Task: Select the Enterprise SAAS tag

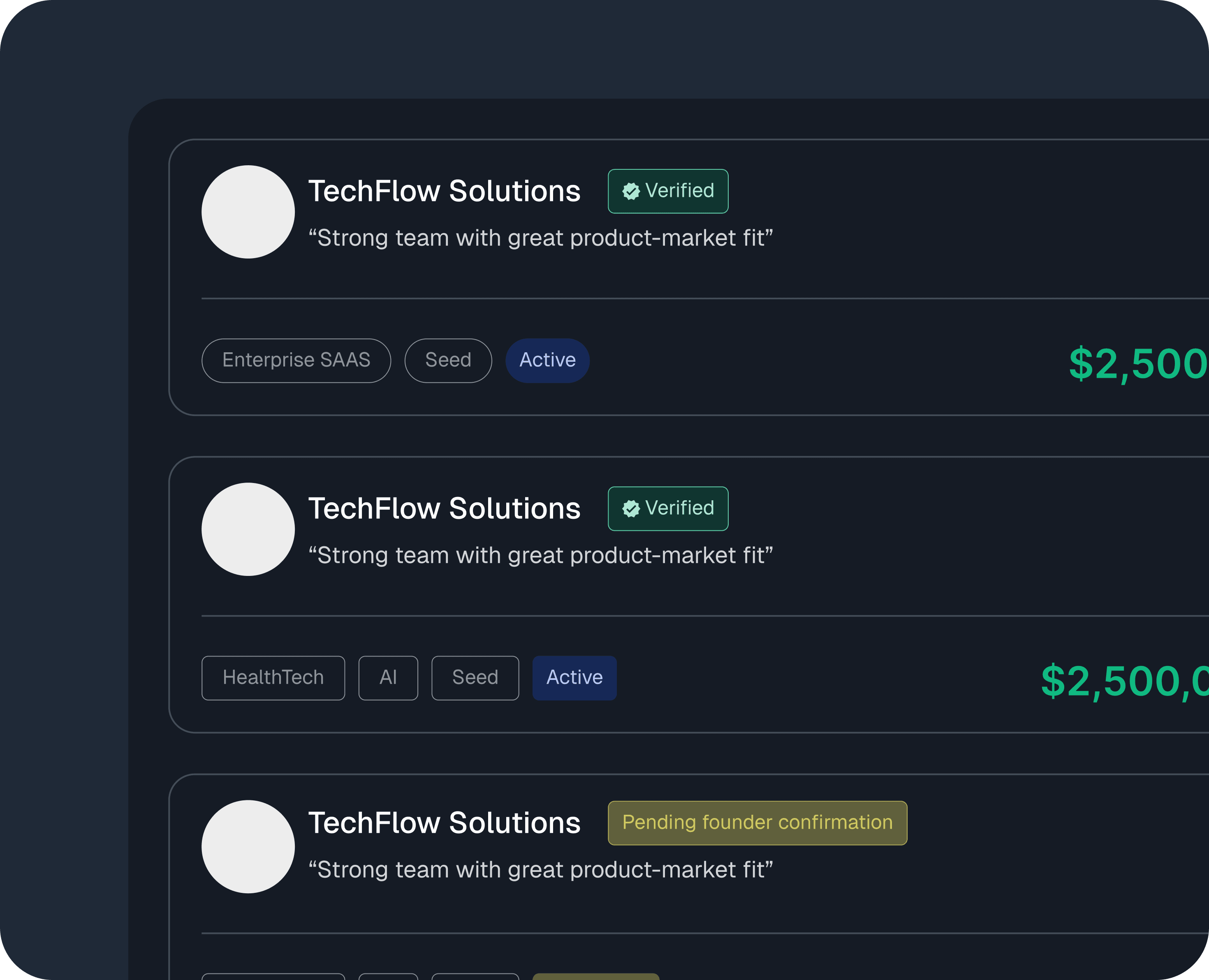Action: [296, 360]
